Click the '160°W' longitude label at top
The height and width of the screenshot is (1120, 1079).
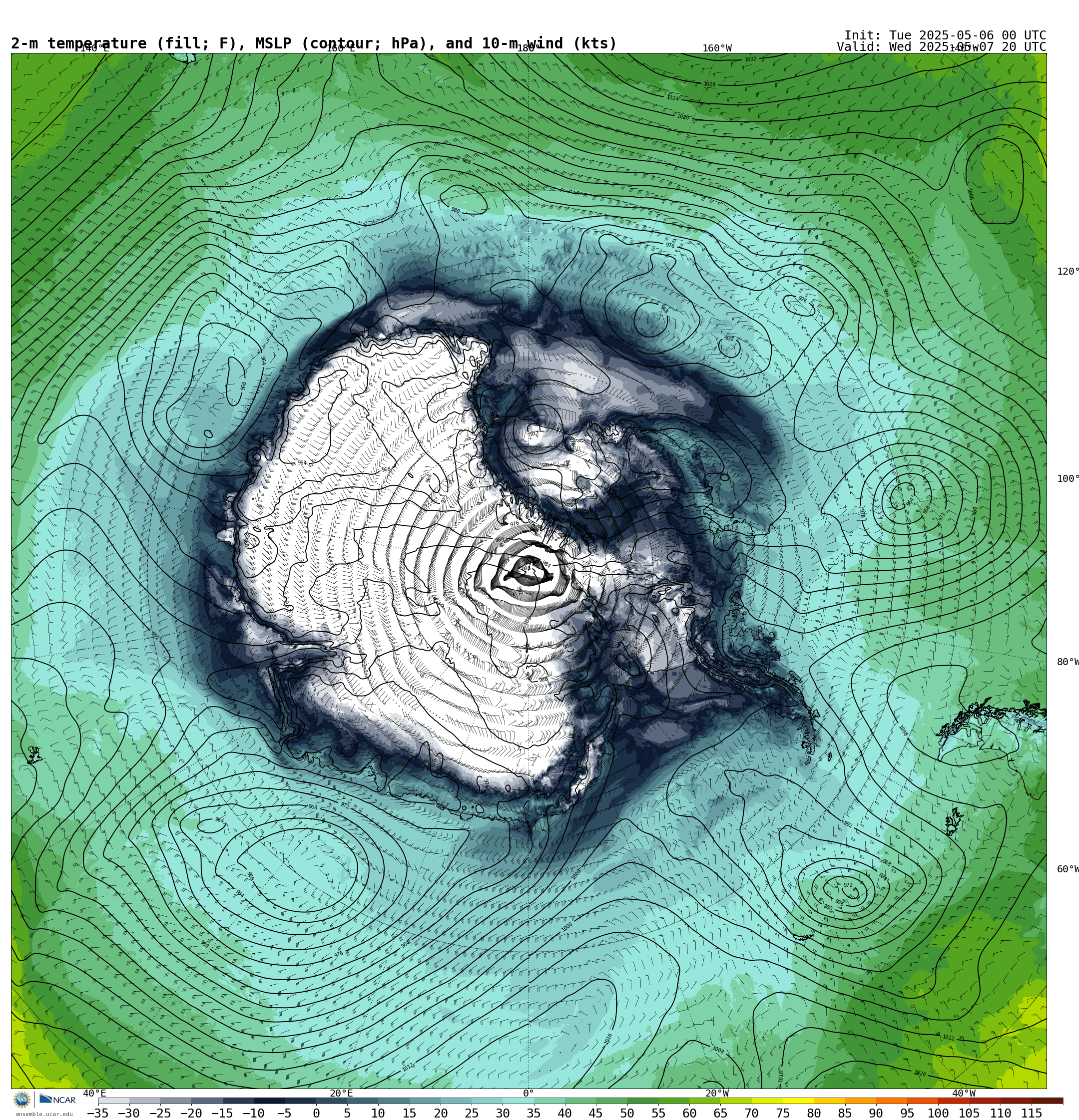coord(717,48)
